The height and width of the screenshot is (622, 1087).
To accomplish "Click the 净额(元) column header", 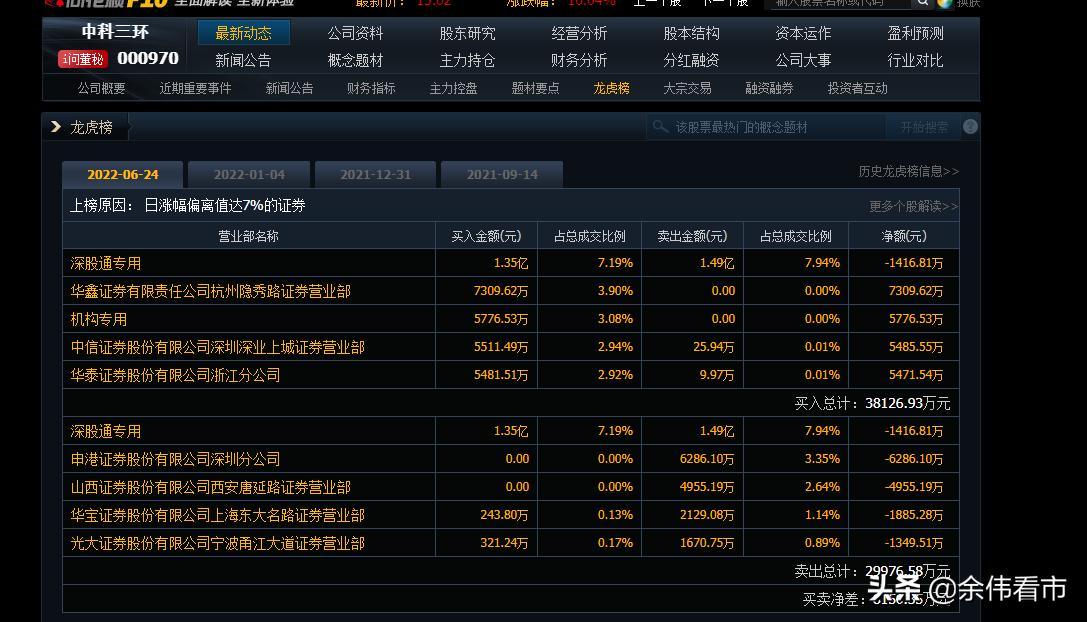I will click(904, 236).
